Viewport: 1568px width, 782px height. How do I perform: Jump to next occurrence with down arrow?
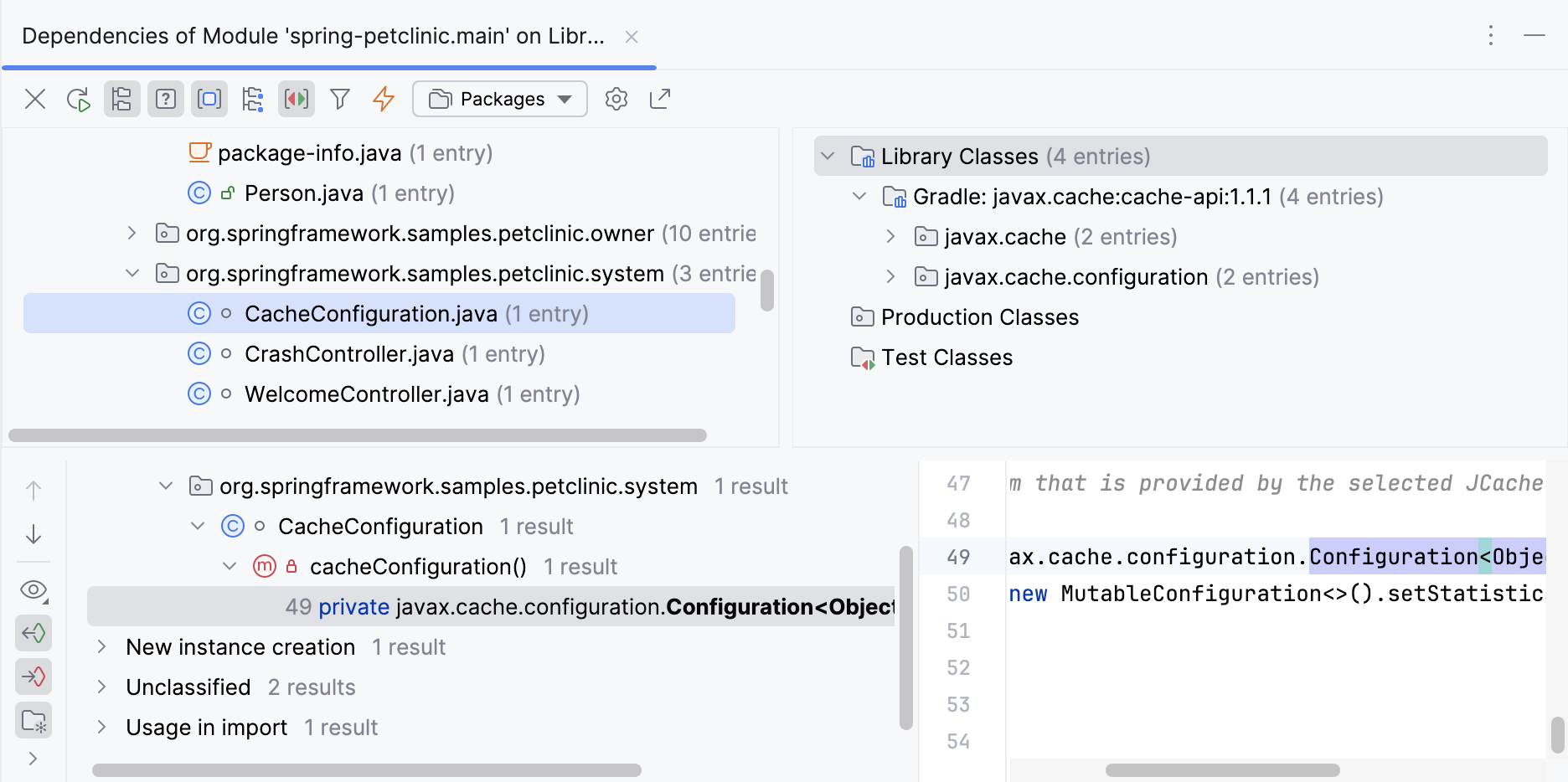pyautogui.click(x=34, y=534)
